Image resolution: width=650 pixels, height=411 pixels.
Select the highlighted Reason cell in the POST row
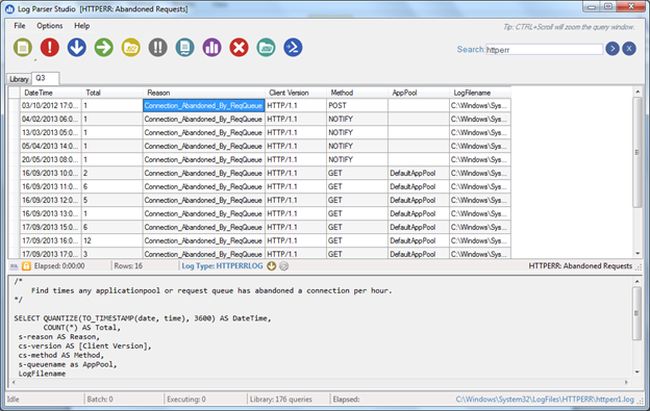204,105
